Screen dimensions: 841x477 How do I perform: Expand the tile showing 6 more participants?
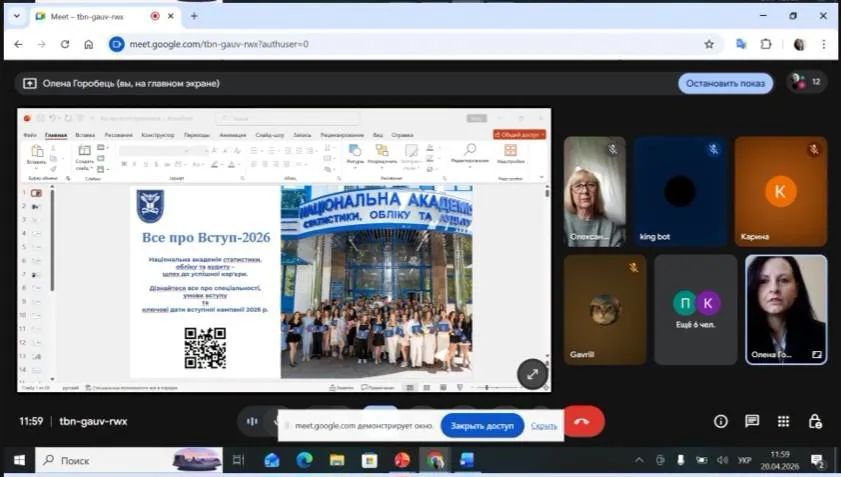(695, 309)
